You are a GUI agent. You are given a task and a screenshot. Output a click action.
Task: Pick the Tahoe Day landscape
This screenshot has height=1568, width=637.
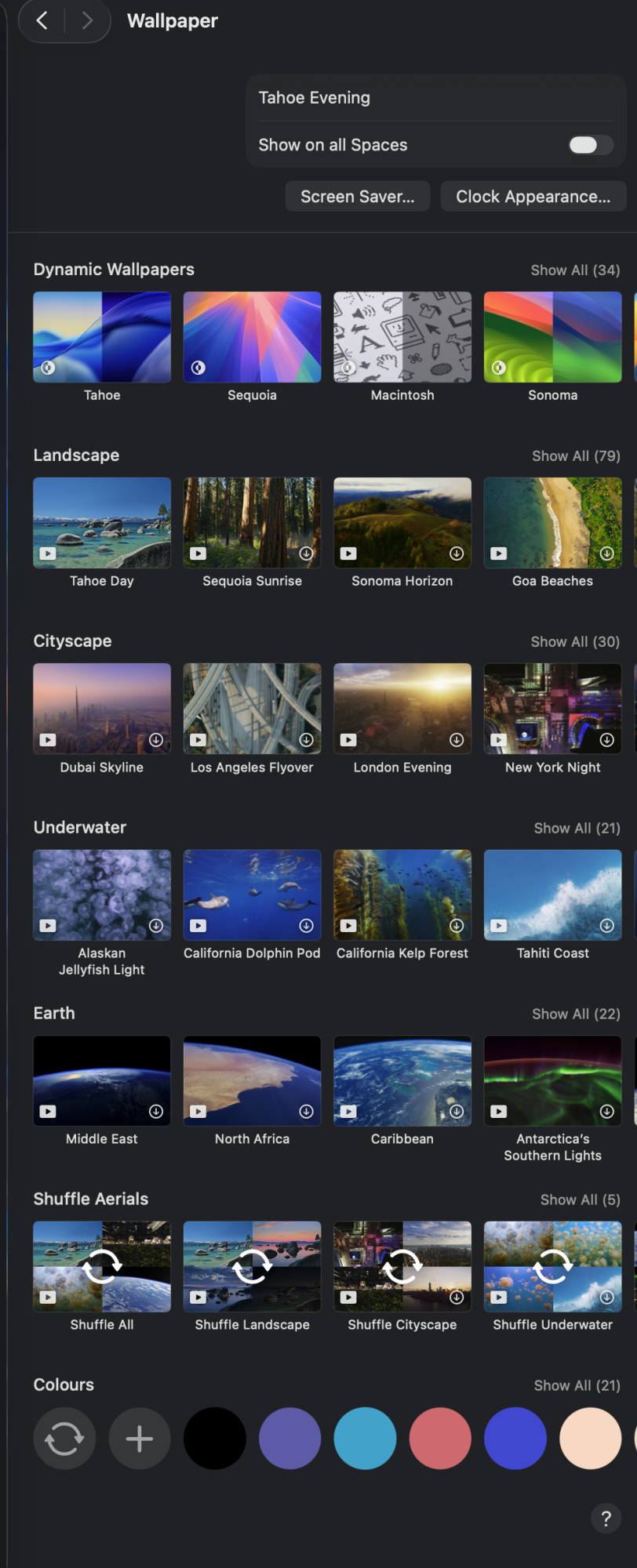click(102, 523)
